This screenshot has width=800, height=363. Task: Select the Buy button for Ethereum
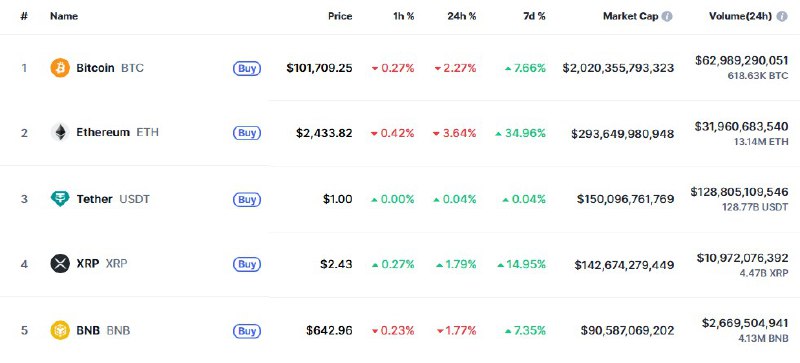247,133
